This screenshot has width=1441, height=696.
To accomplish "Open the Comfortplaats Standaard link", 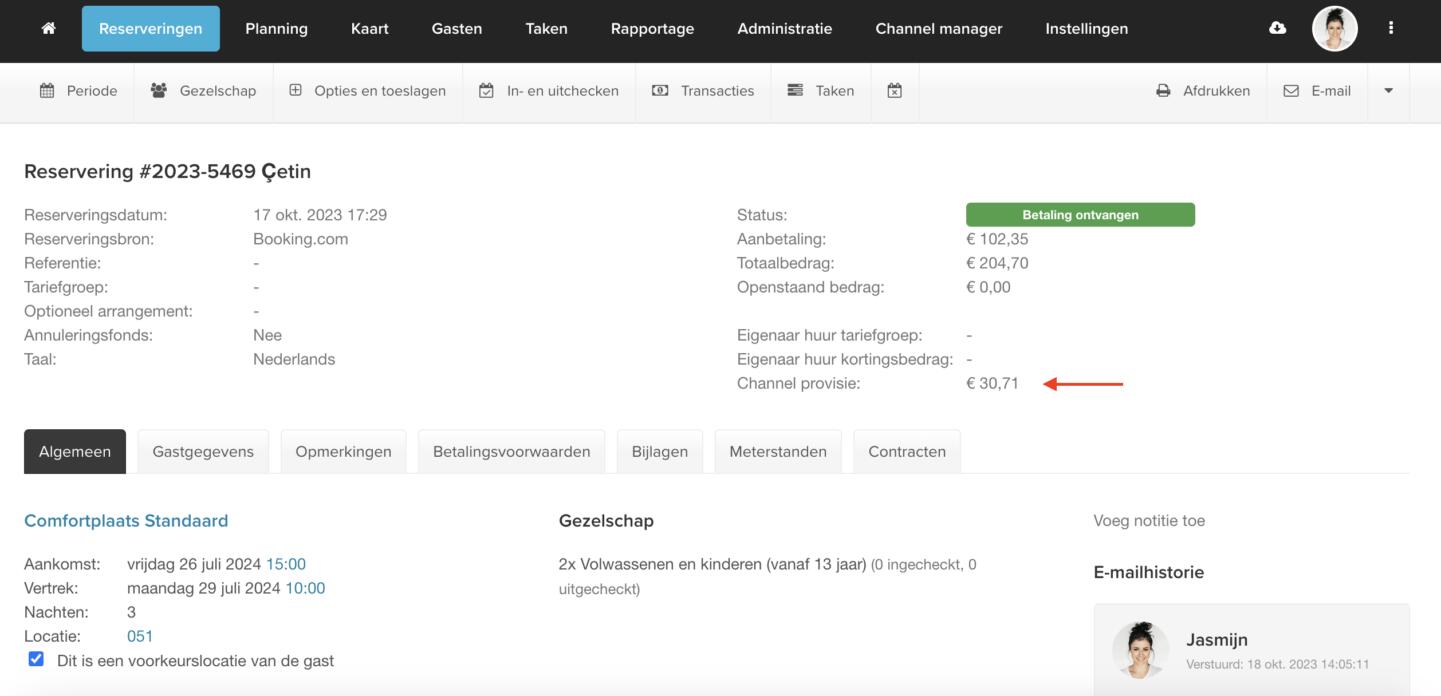I will point(126,521).
